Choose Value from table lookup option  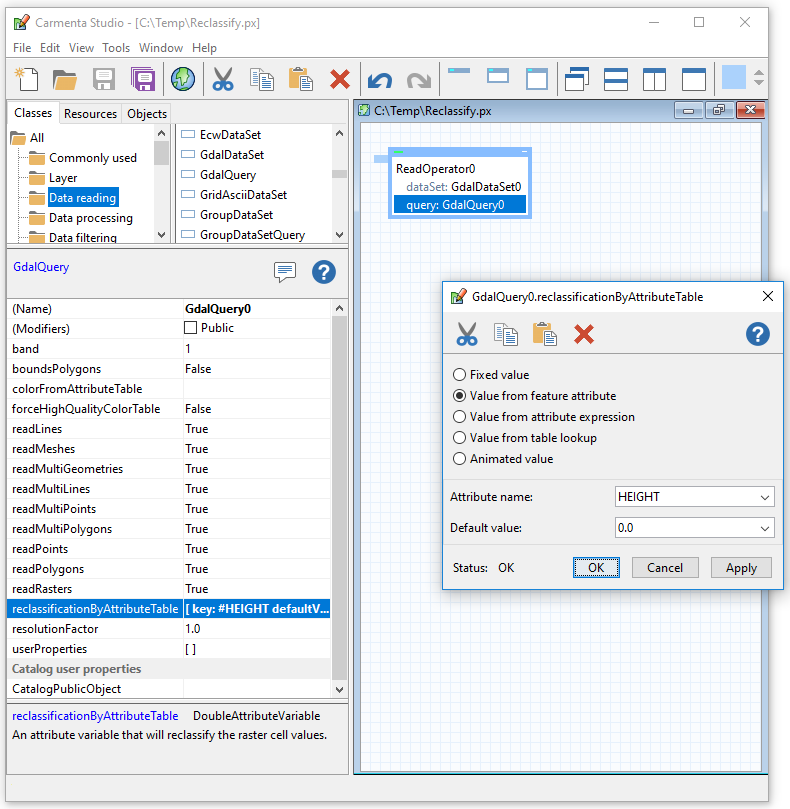[x=460, y=438]
